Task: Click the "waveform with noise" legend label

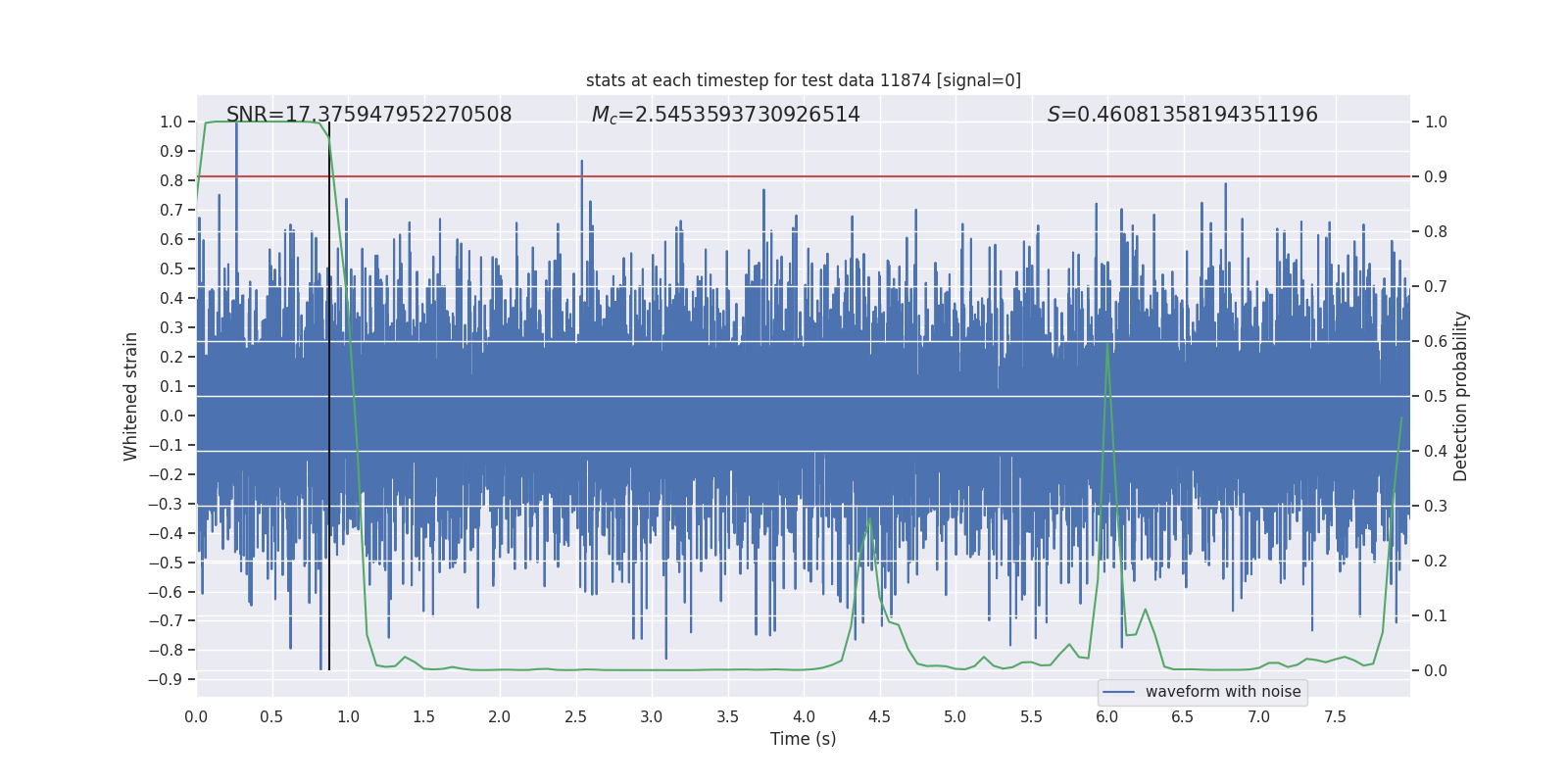Action: 1223,692
